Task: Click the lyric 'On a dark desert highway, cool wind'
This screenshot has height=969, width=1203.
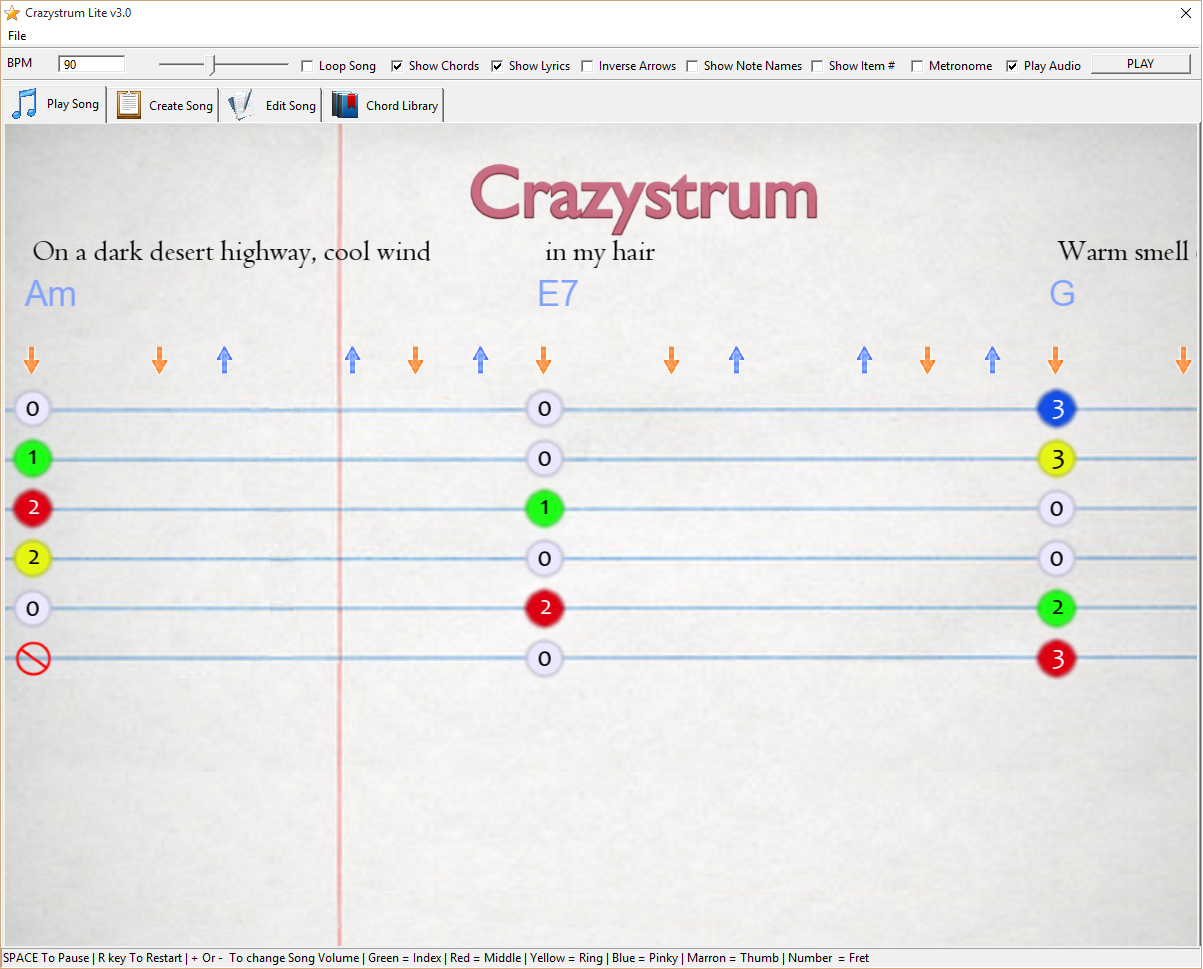Action: [232, 252]
